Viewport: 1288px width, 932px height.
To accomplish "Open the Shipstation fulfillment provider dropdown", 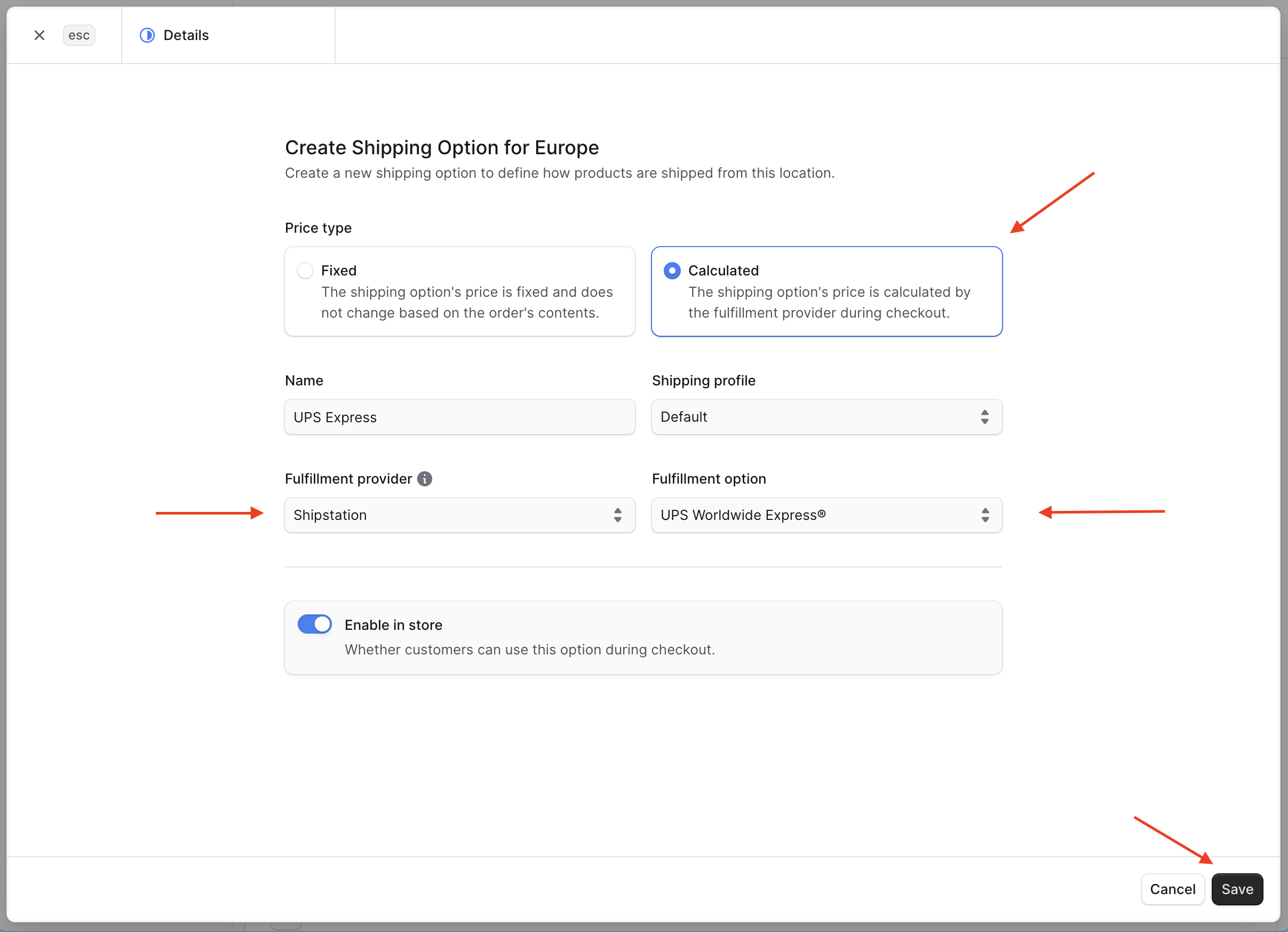I will [x=459, y=515].
